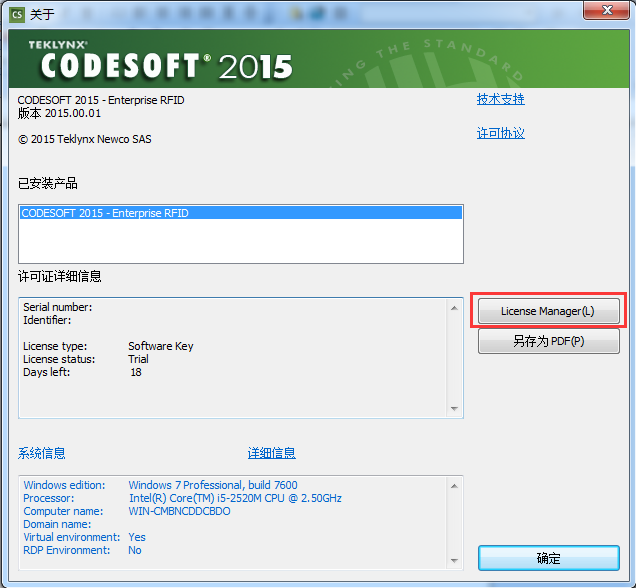Click license details scroll down arrow
636x588 pixels.
point(454,408)
